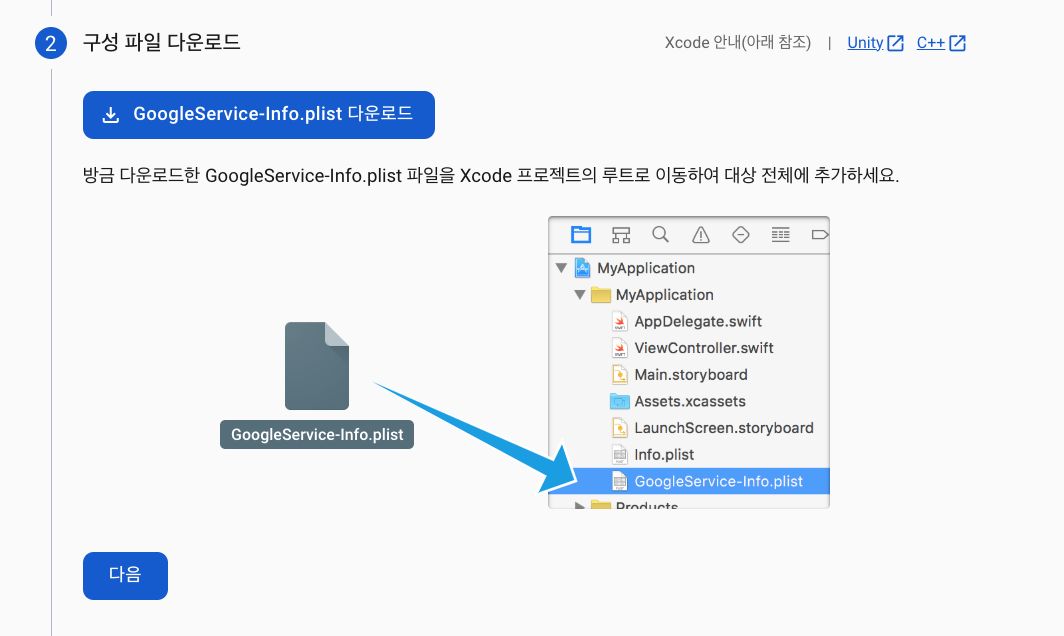Select the Xcode breakpoint navigator icon

(820, 235)
